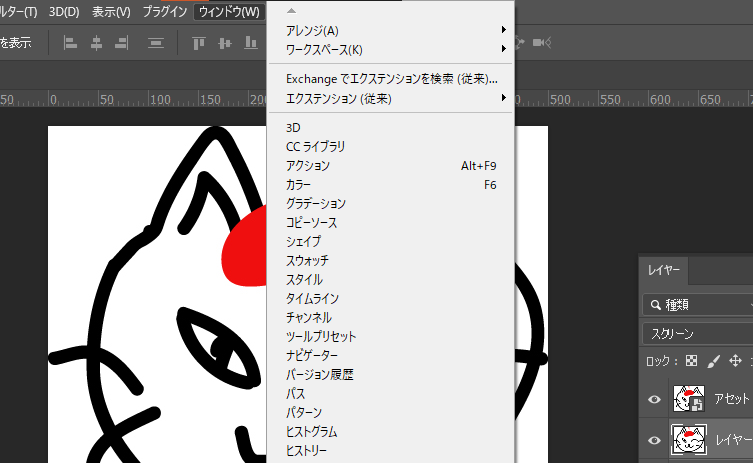753x463 pixels.
Task: Select the アセット layer thumbnail
Action: tap(691, 400)
